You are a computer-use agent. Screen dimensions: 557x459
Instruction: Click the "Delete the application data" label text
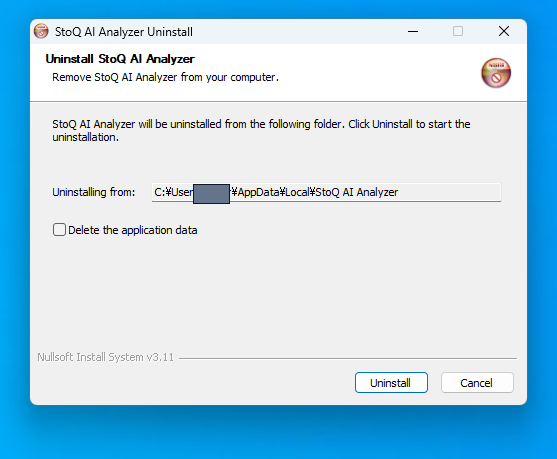133,230
